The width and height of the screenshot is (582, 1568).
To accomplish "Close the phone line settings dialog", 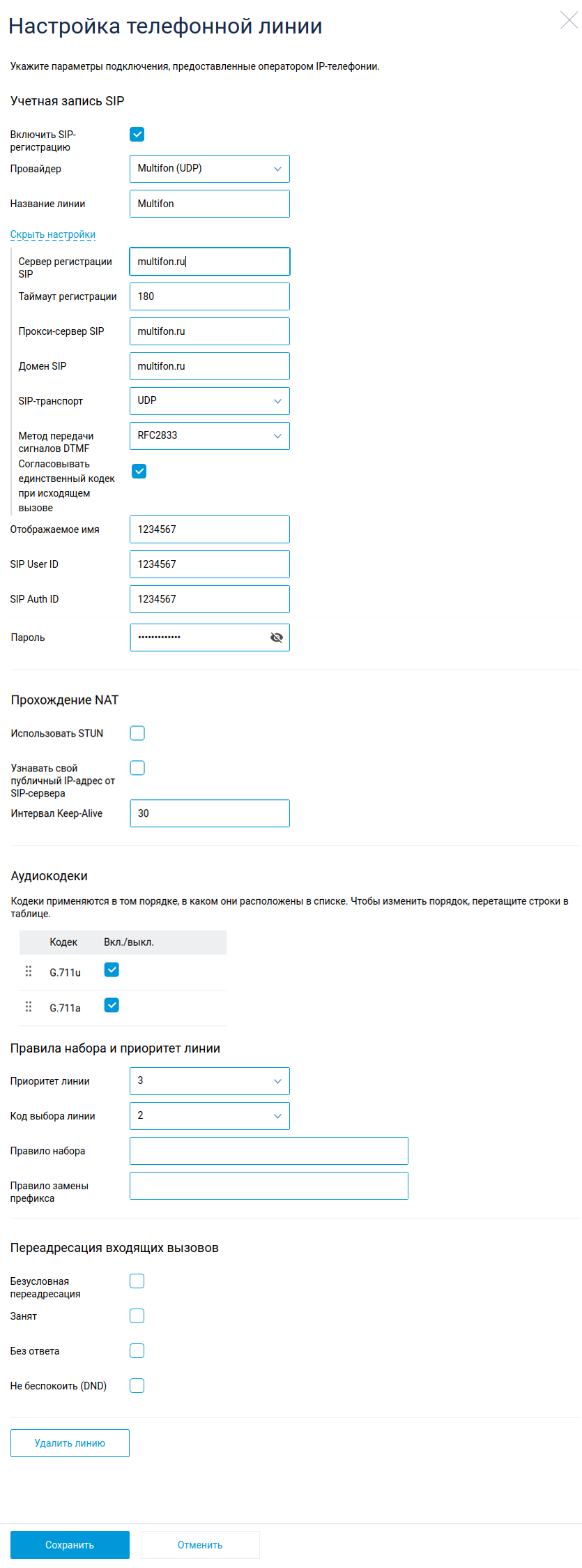I will (569, 21).
